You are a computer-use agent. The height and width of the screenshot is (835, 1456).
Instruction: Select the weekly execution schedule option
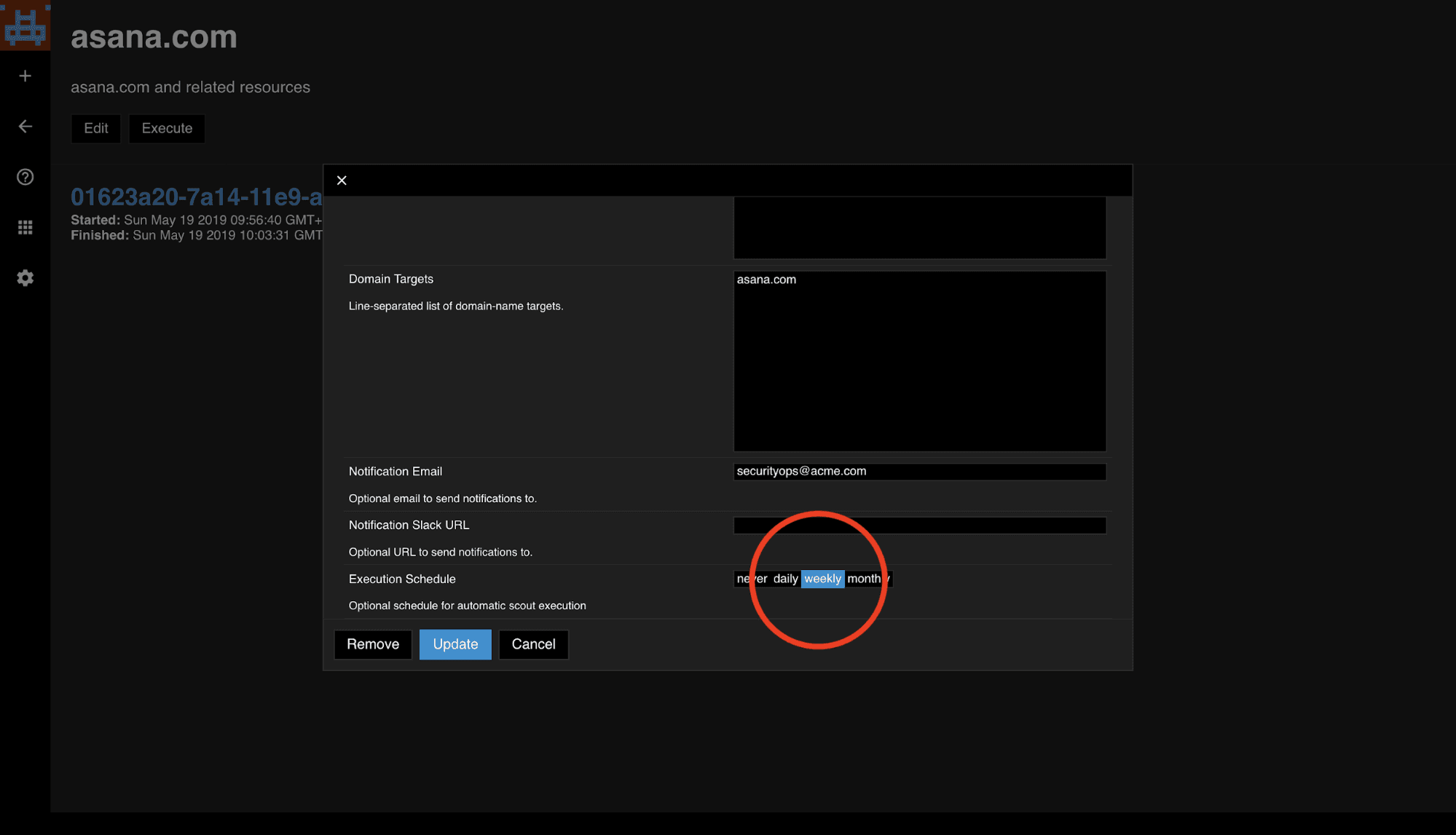point(822,579)
